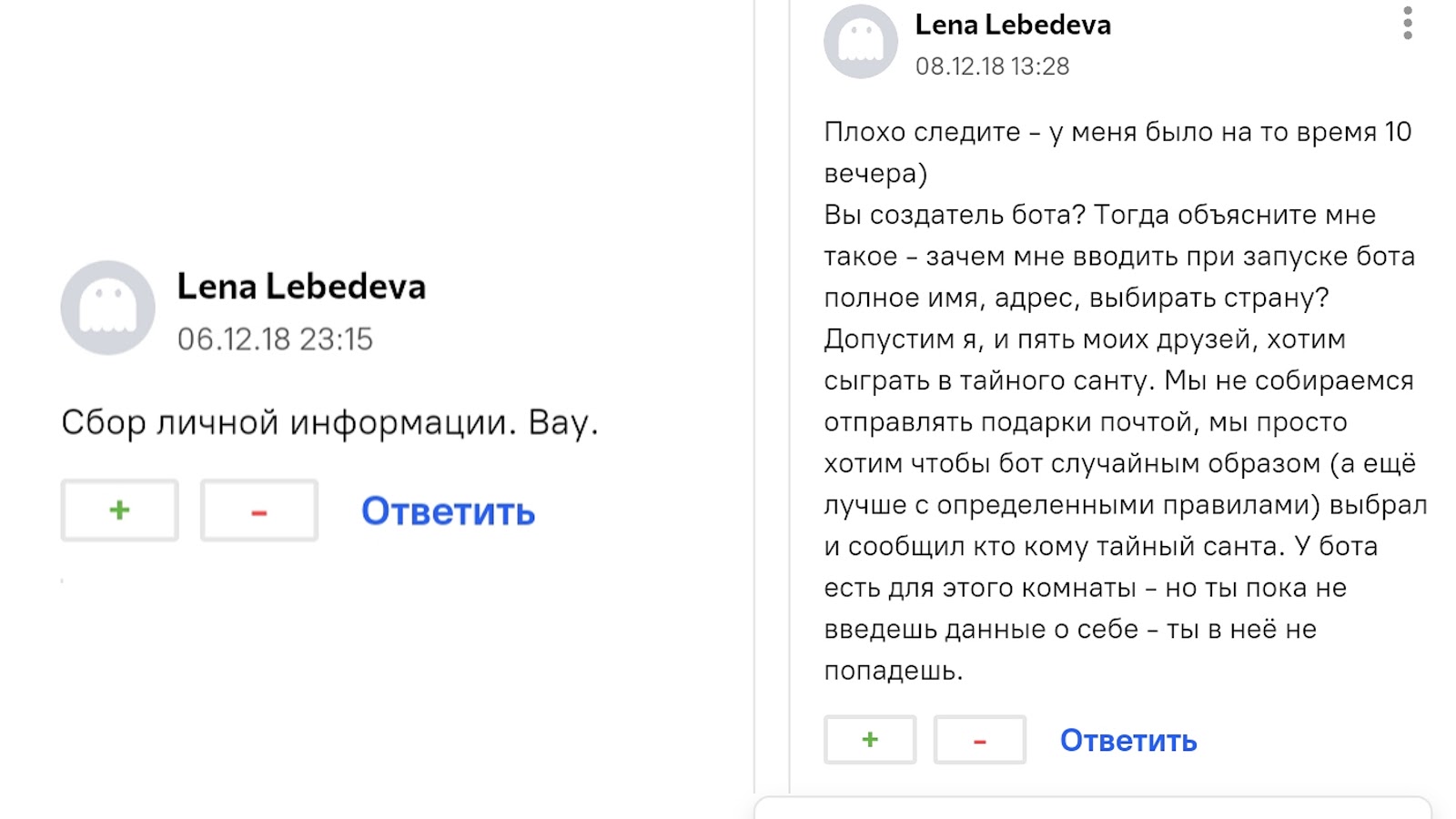This screenshot has height=819, width=1456.
Task: Click the partially visible box below the reply
Action: [x=1092, y=808]
